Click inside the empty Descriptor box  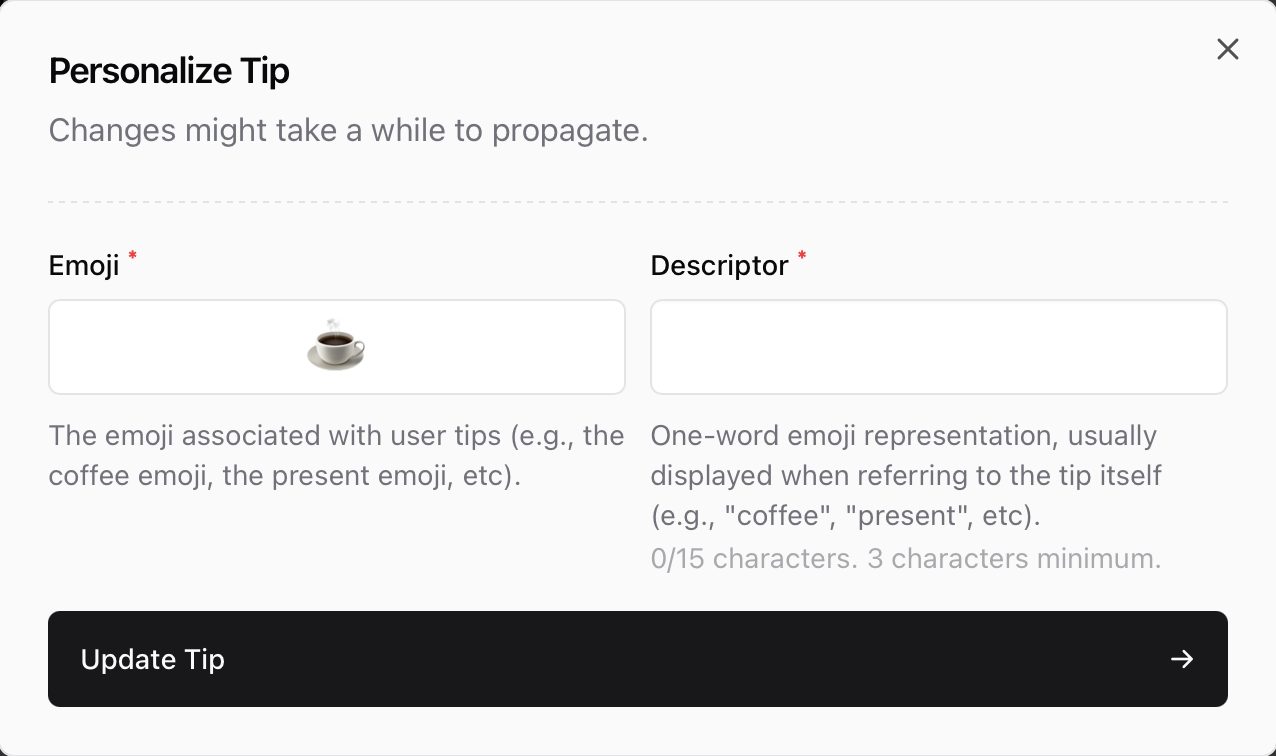[938, 346]
